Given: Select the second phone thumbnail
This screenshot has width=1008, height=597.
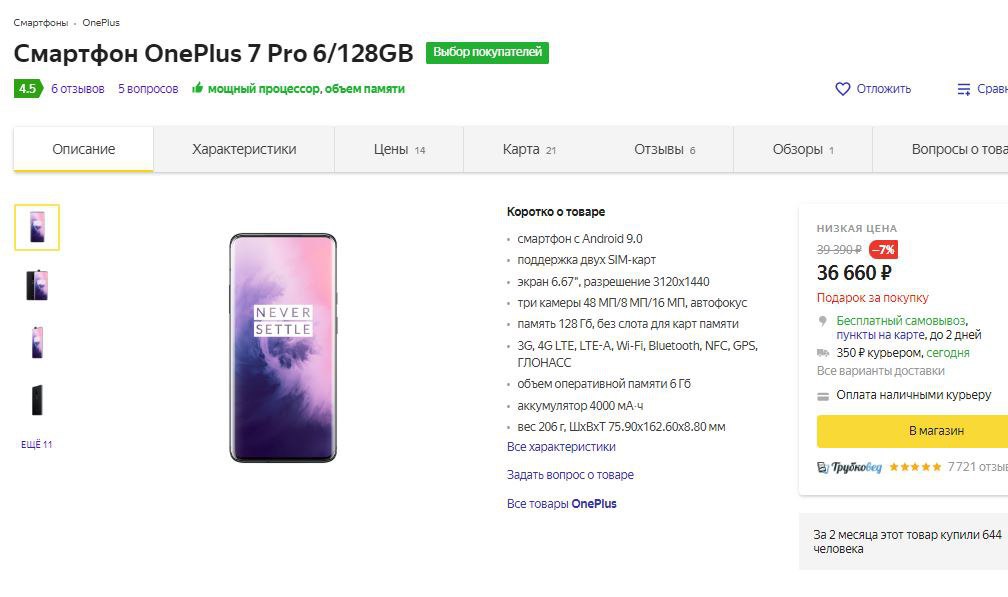Looking at the screenshot, I should pyautogui.click(x=37, y=285).
